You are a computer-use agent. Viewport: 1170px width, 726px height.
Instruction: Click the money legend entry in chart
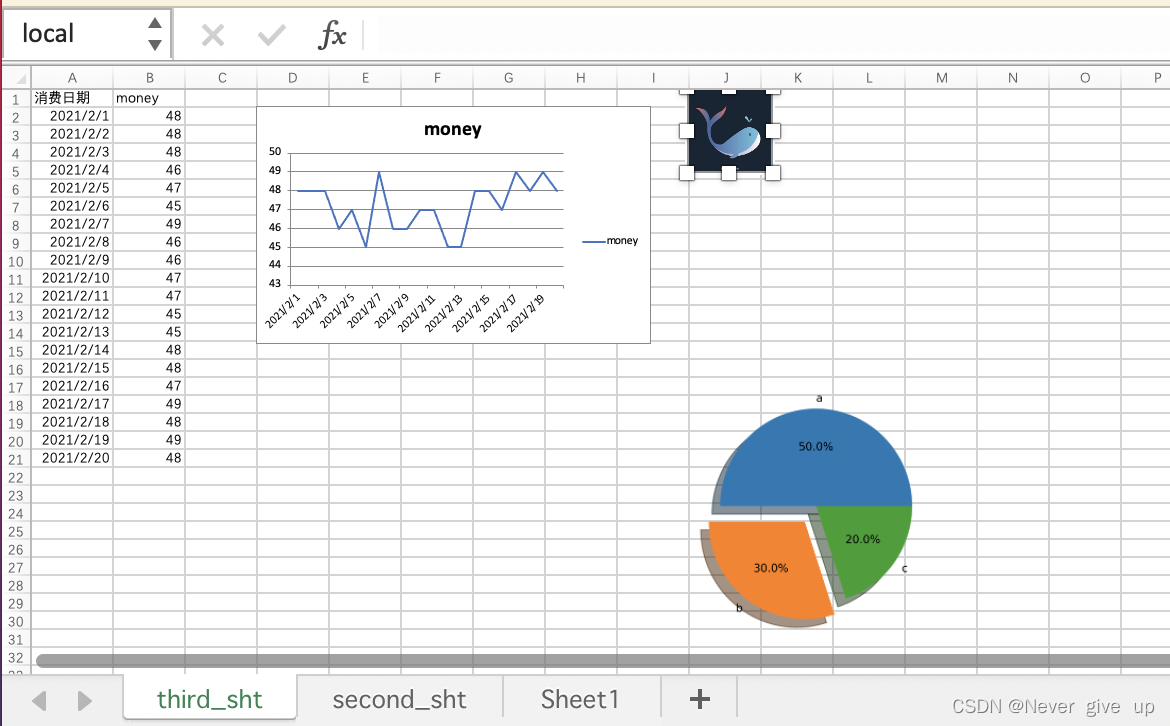coord(610,240)
